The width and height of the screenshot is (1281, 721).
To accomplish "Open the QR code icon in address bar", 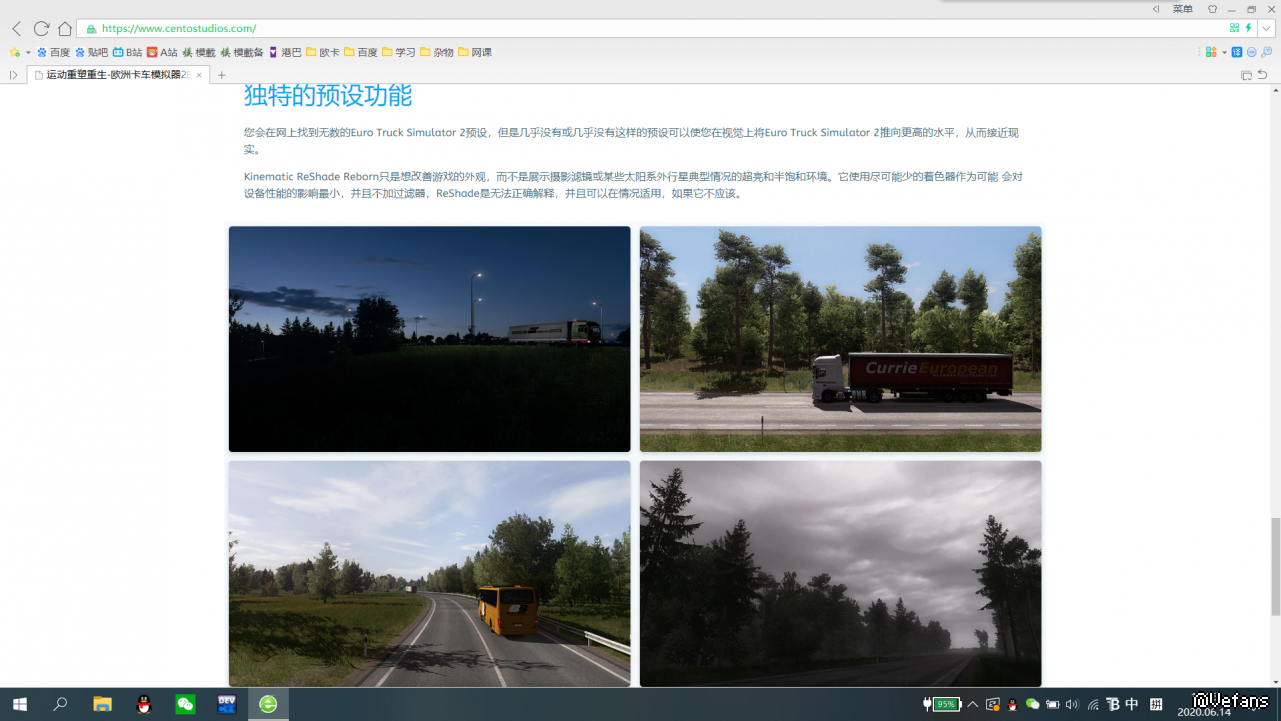I will [x=1234, y=28].
